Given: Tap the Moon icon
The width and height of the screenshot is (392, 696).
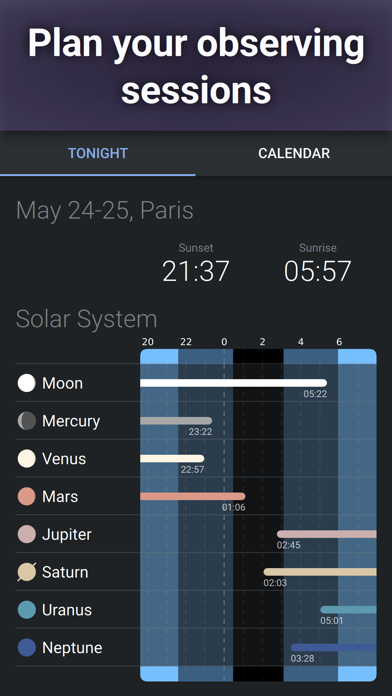Looking at the screenshot, I should pyautogui.click(x=27, y=383).
